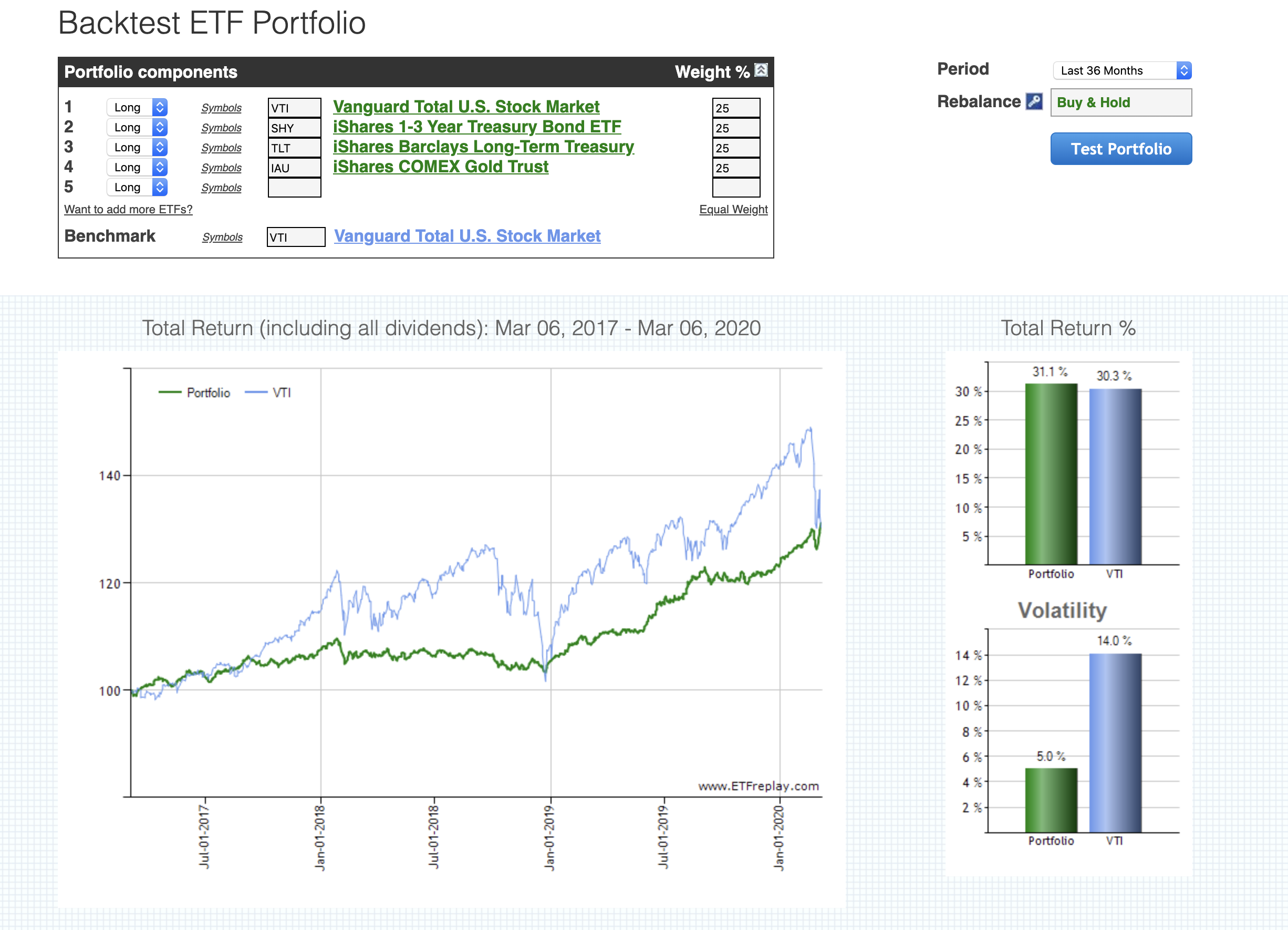Click the Portfolio legend entry in the chart
Viewport: 1288px width, 930px height.
tap(194, 392)
